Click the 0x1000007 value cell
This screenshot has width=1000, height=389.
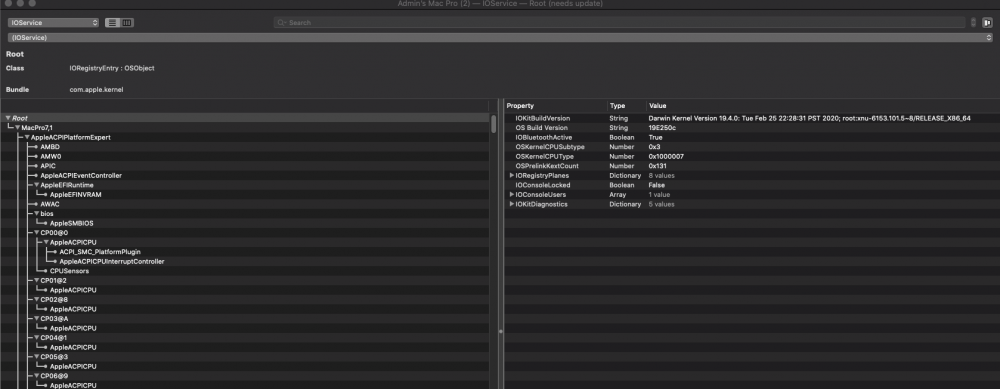pyautogui.click(x=666, y=156)
